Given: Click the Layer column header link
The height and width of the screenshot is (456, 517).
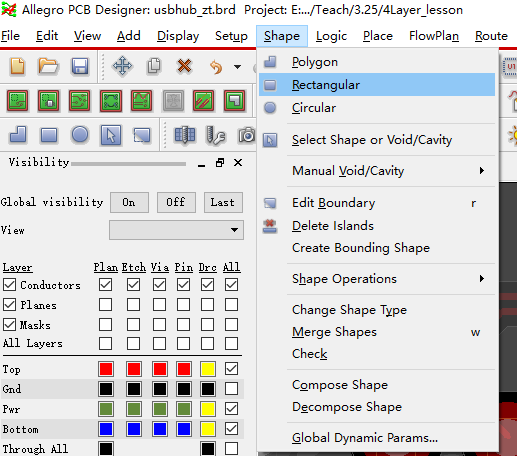Looking at the screenshot, I should 17,267.
